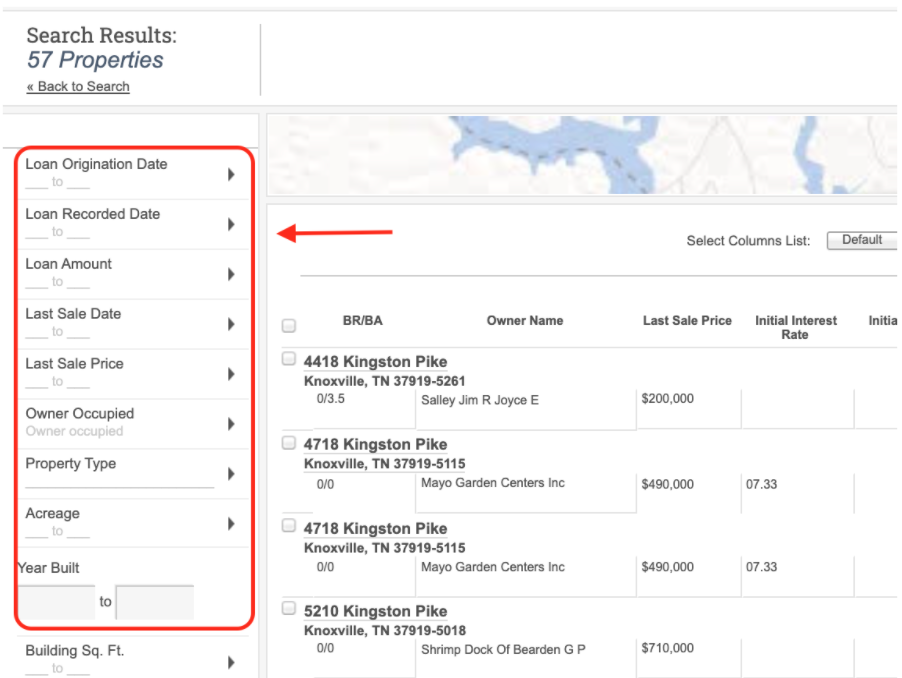Open the Last Sale Price filter arrow
Screen dimensions: 902x678
point(231,373)
